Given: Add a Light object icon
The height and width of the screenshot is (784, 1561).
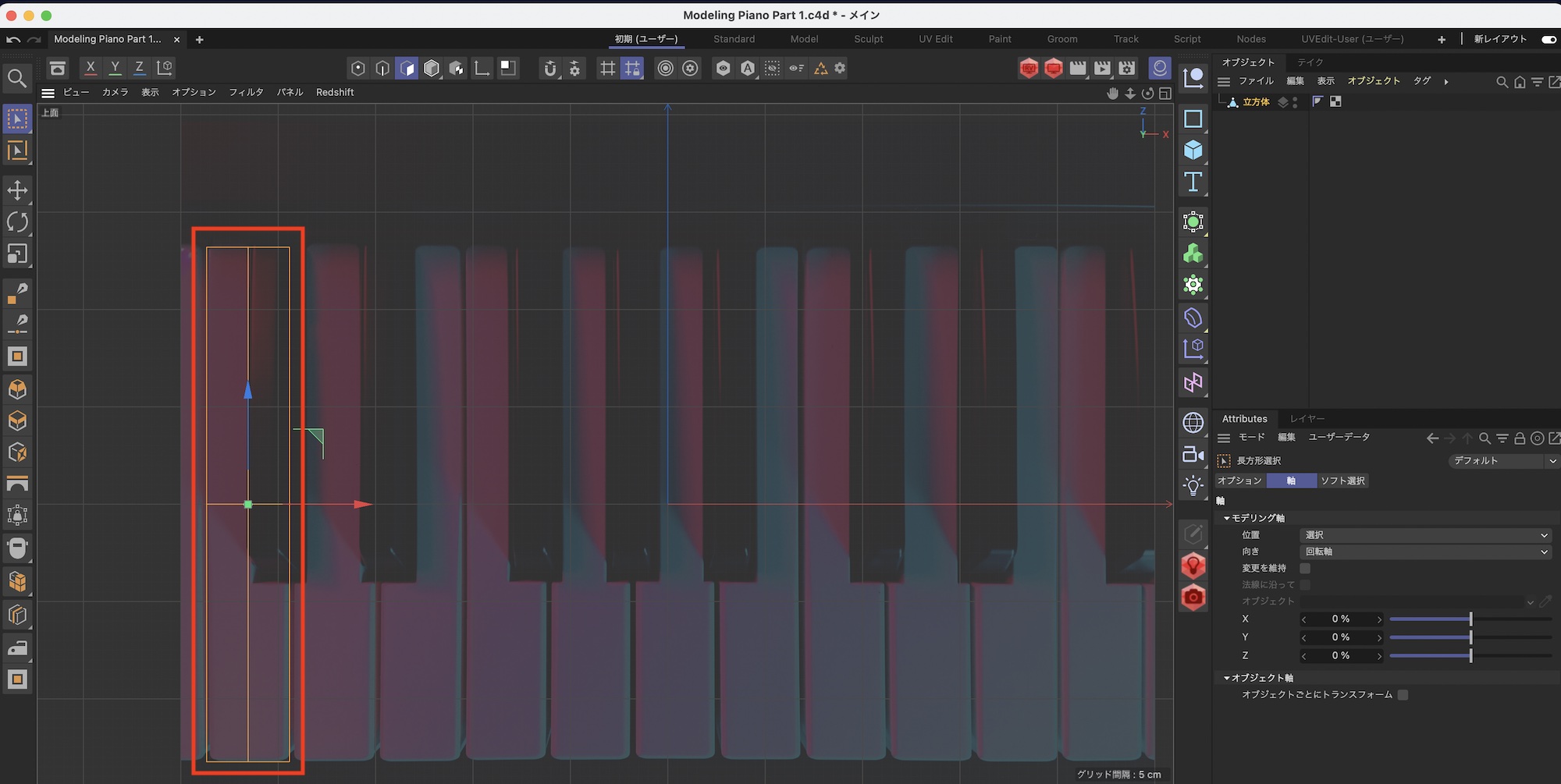Looking at the screenshot, I should pyautogui.click(x=1193, y=486).
